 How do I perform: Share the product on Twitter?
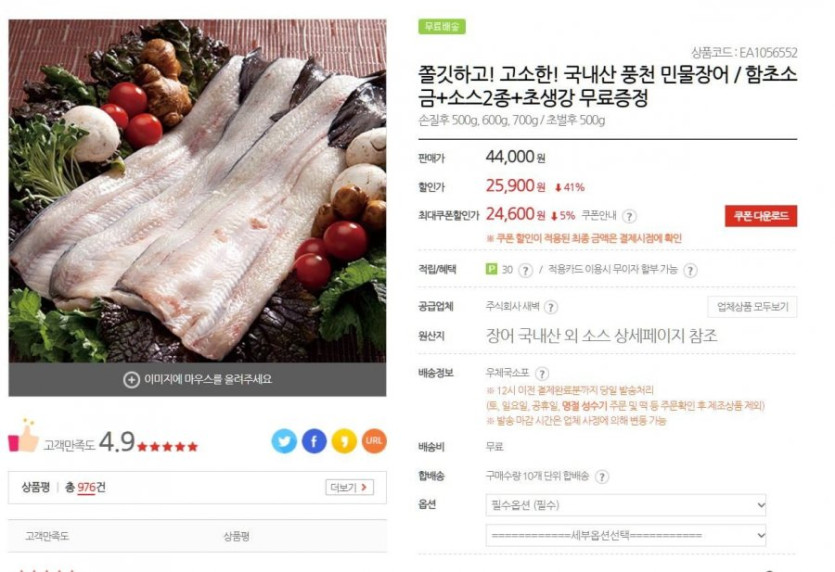tap(284, 441)
